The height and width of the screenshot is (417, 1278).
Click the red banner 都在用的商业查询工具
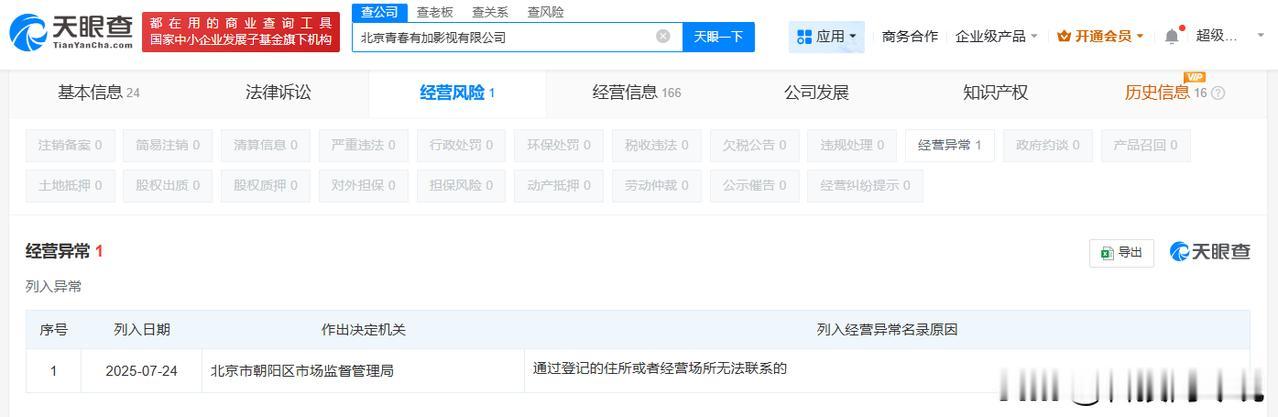[240, 31]
